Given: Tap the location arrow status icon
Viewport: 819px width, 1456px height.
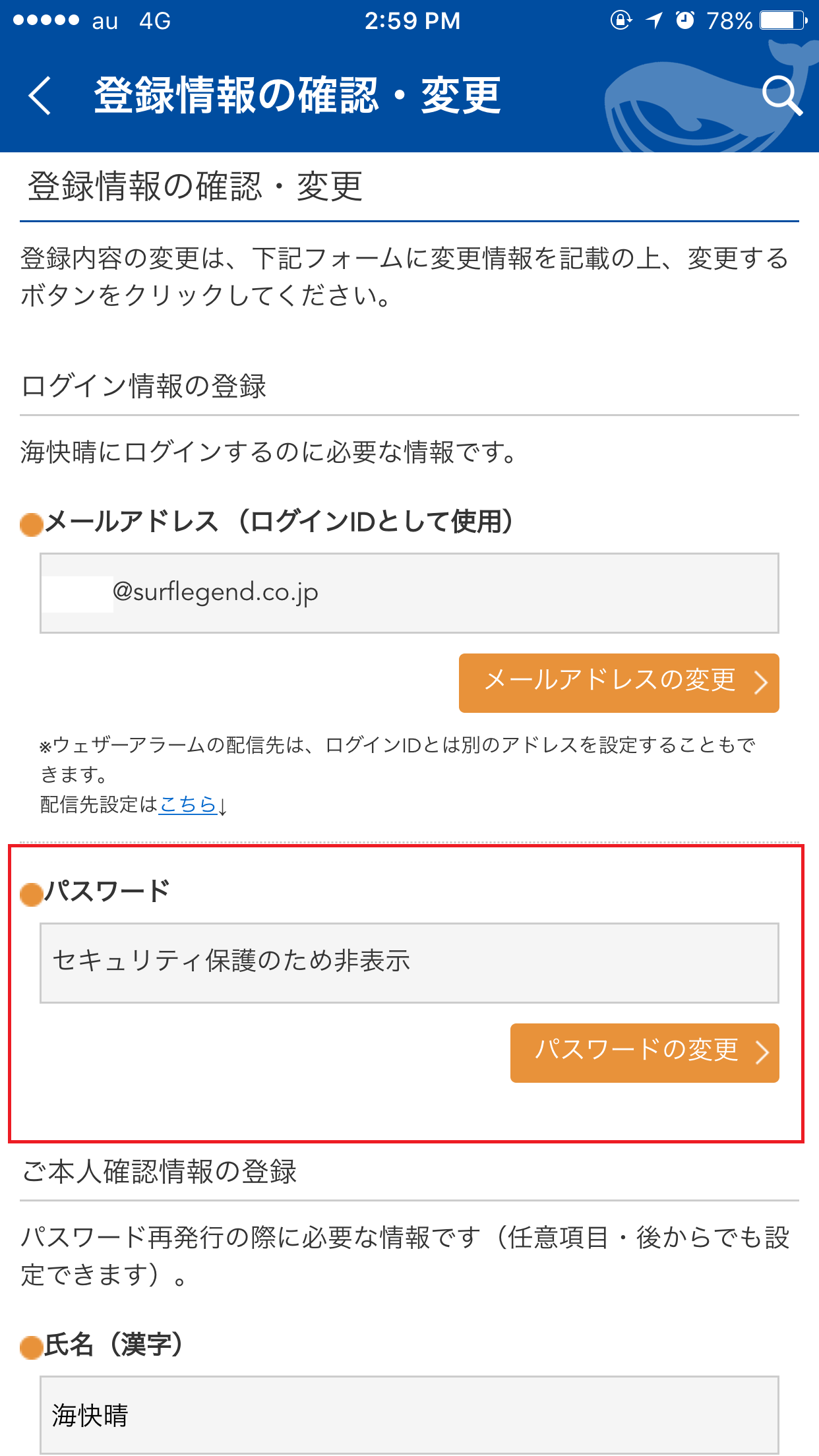Looking at the screenshot, I should click(653, 20).
